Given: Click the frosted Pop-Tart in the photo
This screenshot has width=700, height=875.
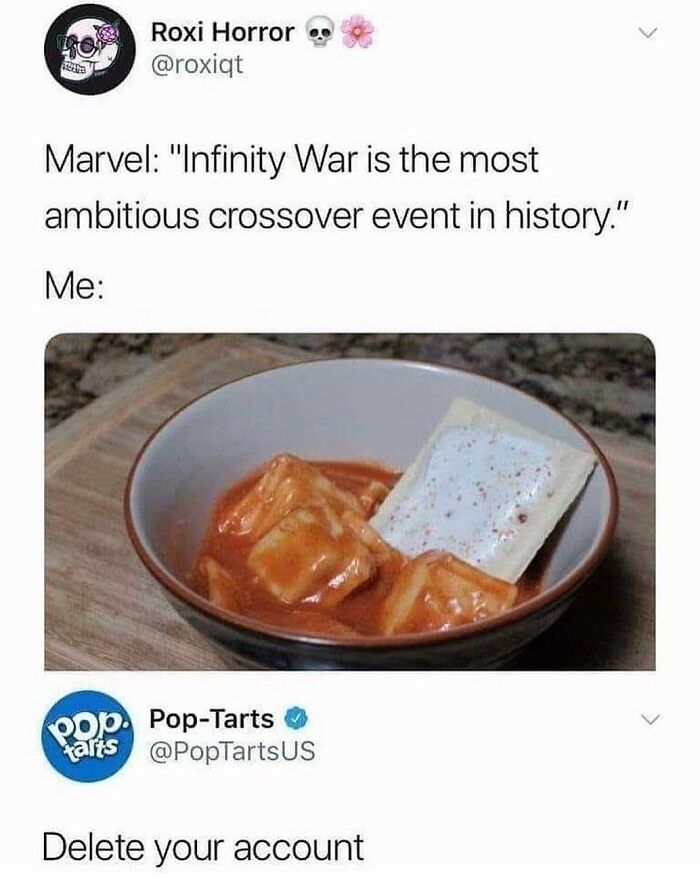Looking at the screenshot, I should [x=483, y=489].
